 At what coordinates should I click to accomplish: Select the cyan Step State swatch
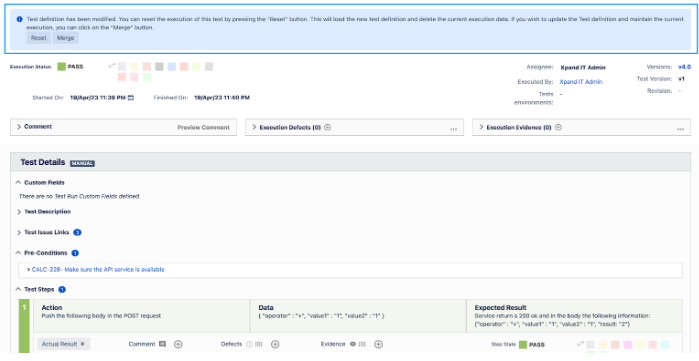tap(665, 345)
